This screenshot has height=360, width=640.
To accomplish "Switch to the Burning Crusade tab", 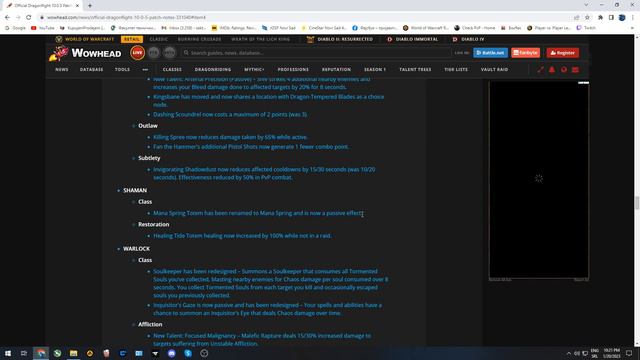I will click(199, 39).
